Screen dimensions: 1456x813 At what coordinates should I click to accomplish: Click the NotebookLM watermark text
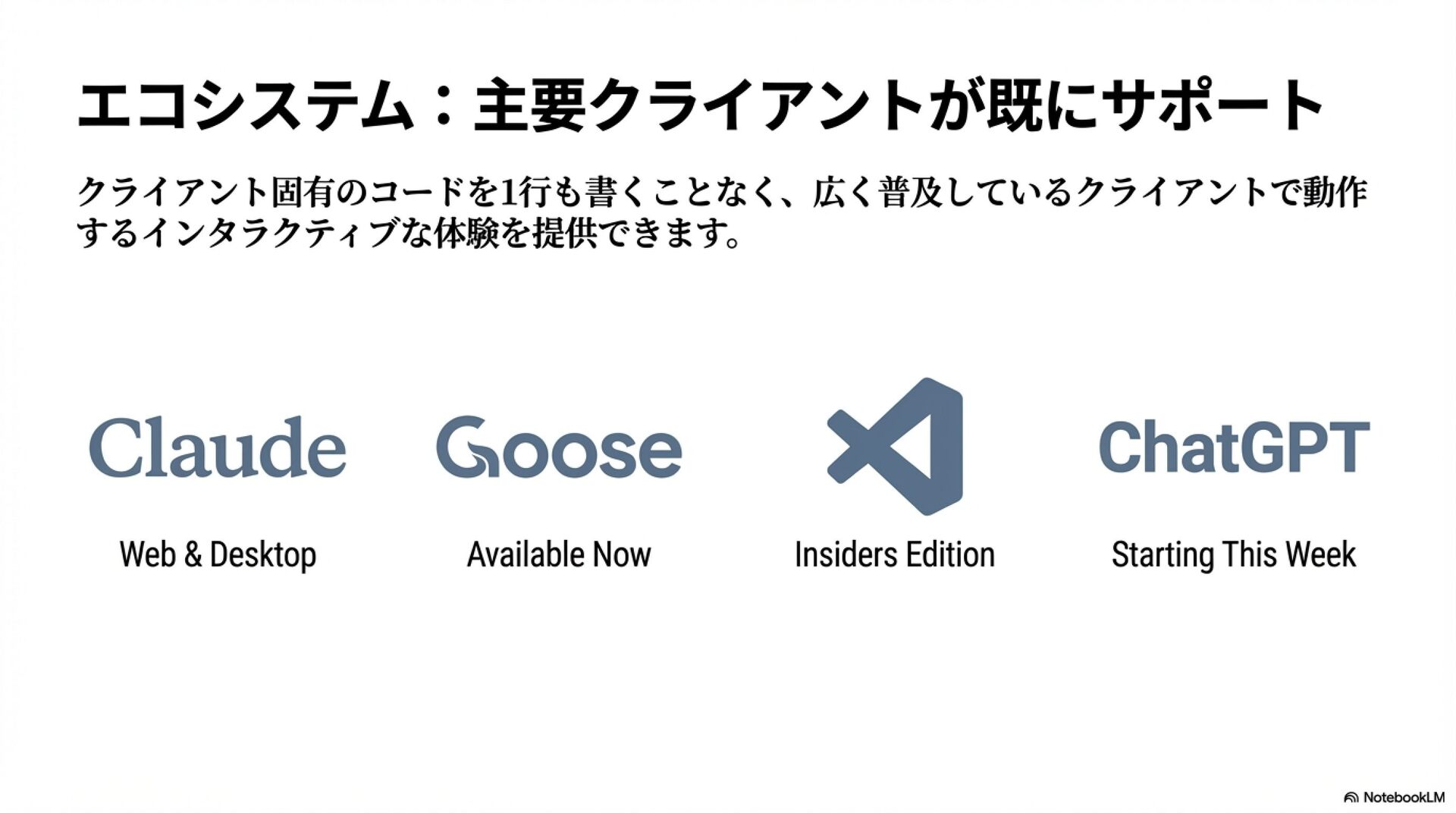coord(1404,797)
